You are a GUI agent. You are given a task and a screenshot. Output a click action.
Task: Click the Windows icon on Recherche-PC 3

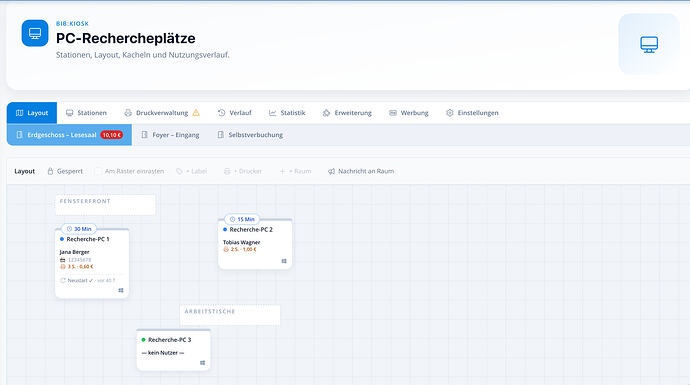pyautogui.click(x=202, y=363)
